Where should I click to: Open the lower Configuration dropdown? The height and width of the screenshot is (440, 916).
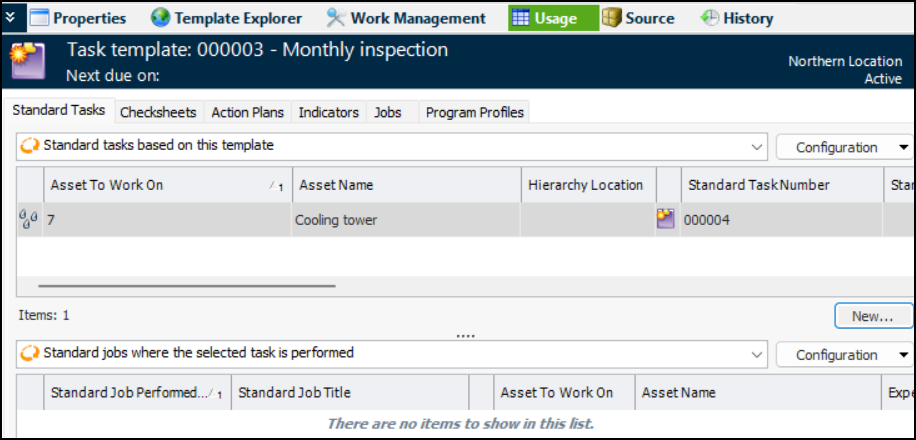point(844,355)
